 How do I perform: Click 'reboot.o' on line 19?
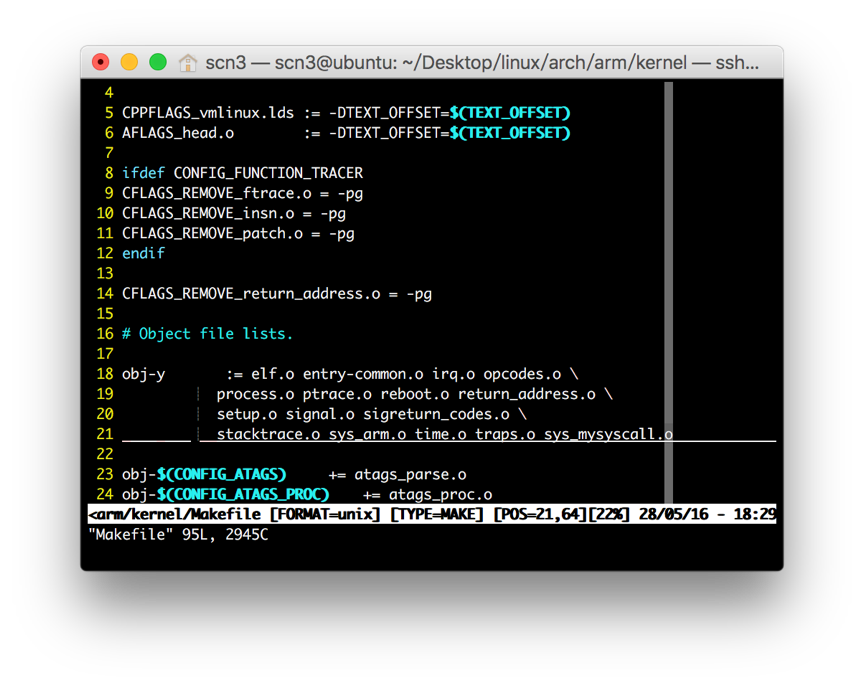click(x=414, y=394)
